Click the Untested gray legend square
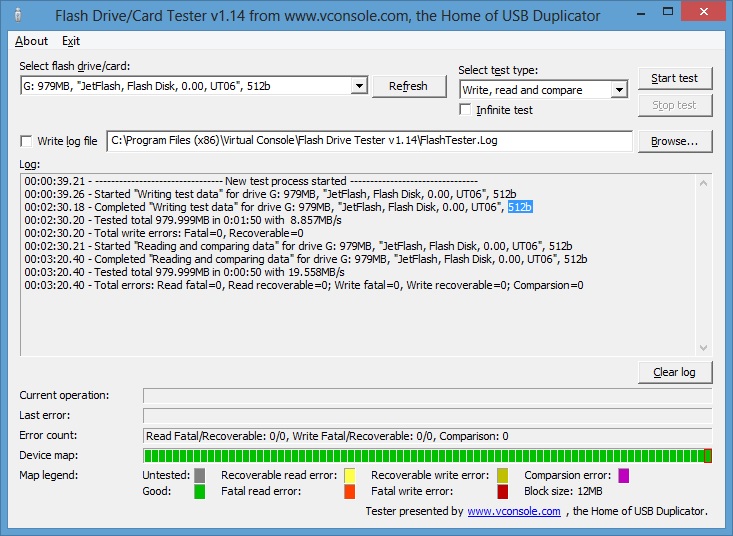Image resolution: width=733 pixels, height=536 pixels. (200, 475)
